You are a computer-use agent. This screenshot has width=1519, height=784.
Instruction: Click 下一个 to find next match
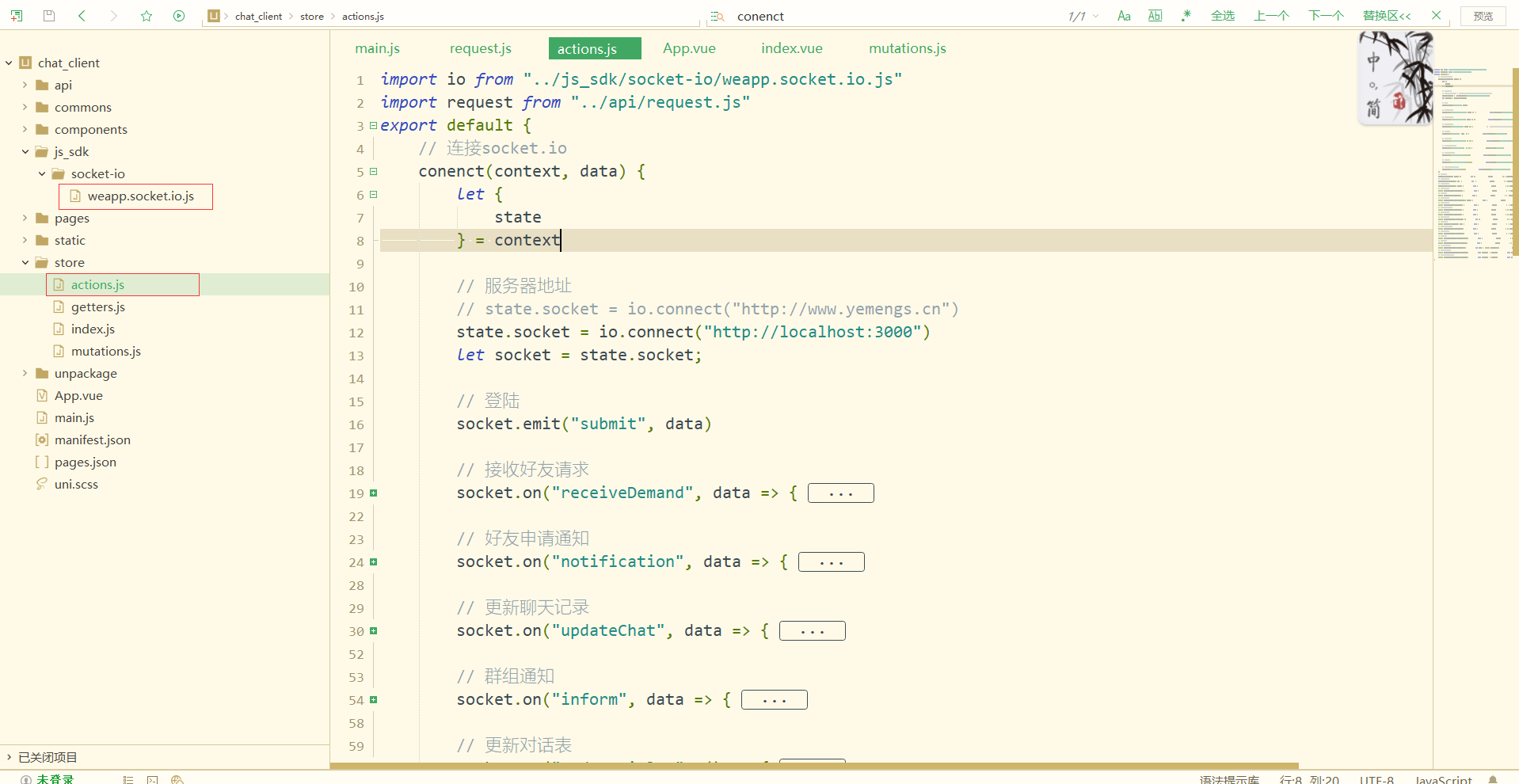coord(1326,16)
